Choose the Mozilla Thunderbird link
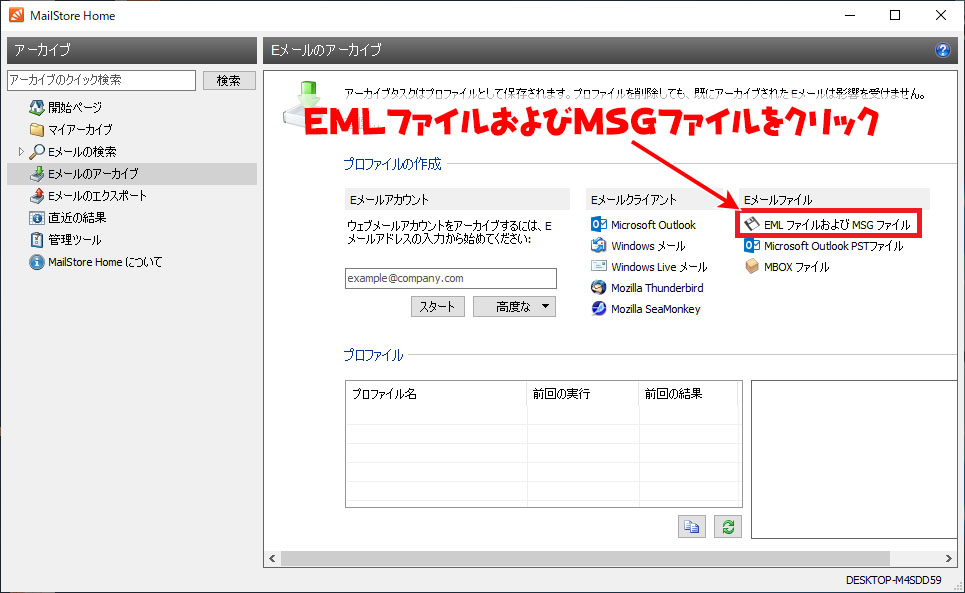The width and height of the screenshot is (965, 593). point(657,288)
